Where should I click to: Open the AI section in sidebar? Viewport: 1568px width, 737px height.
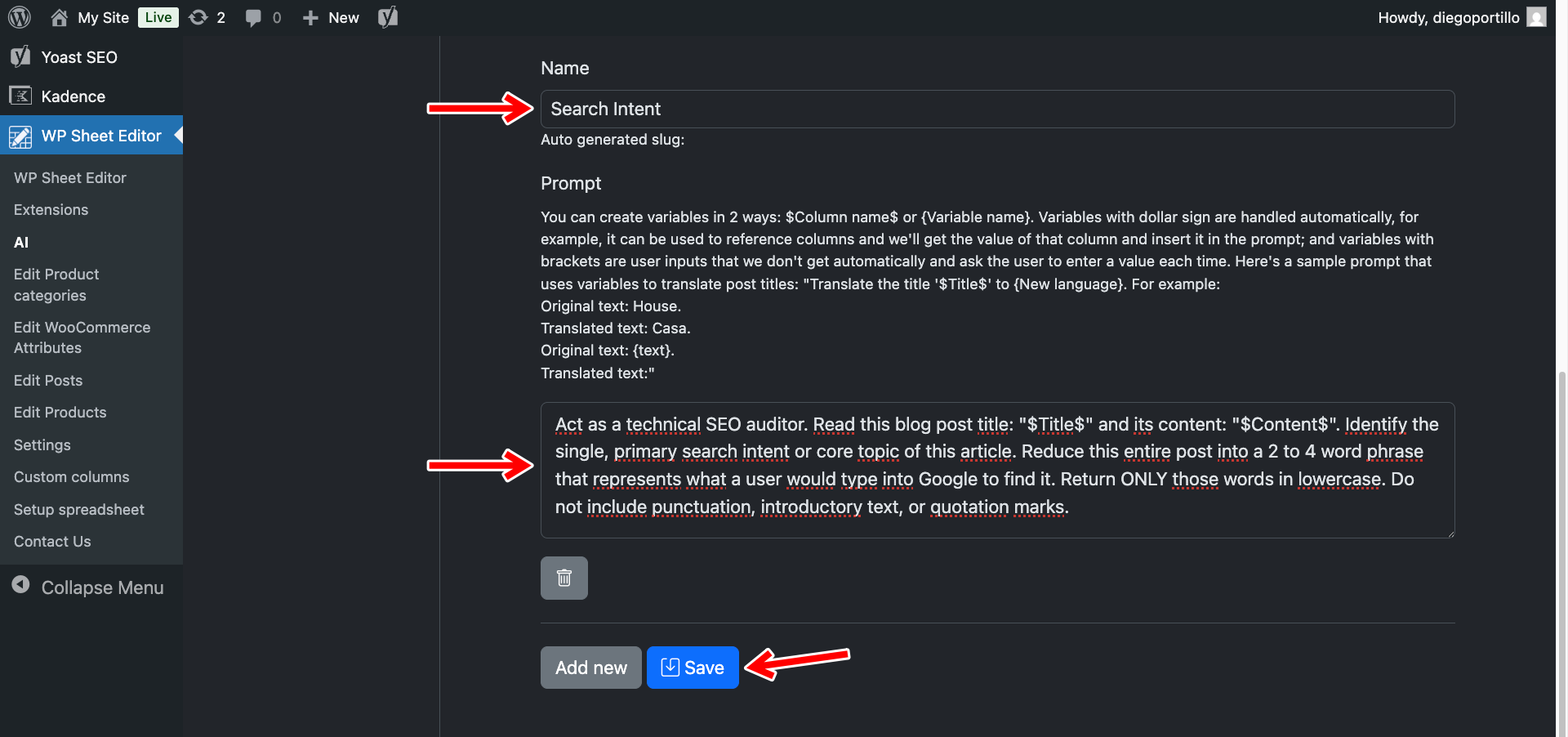coord(20,242)
